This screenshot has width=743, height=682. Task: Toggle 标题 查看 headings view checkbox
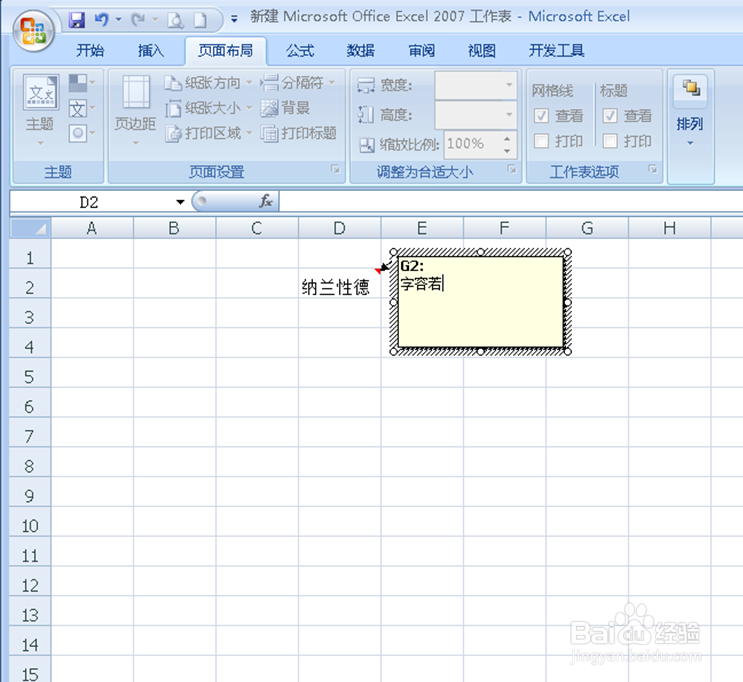tap(610, 116)
